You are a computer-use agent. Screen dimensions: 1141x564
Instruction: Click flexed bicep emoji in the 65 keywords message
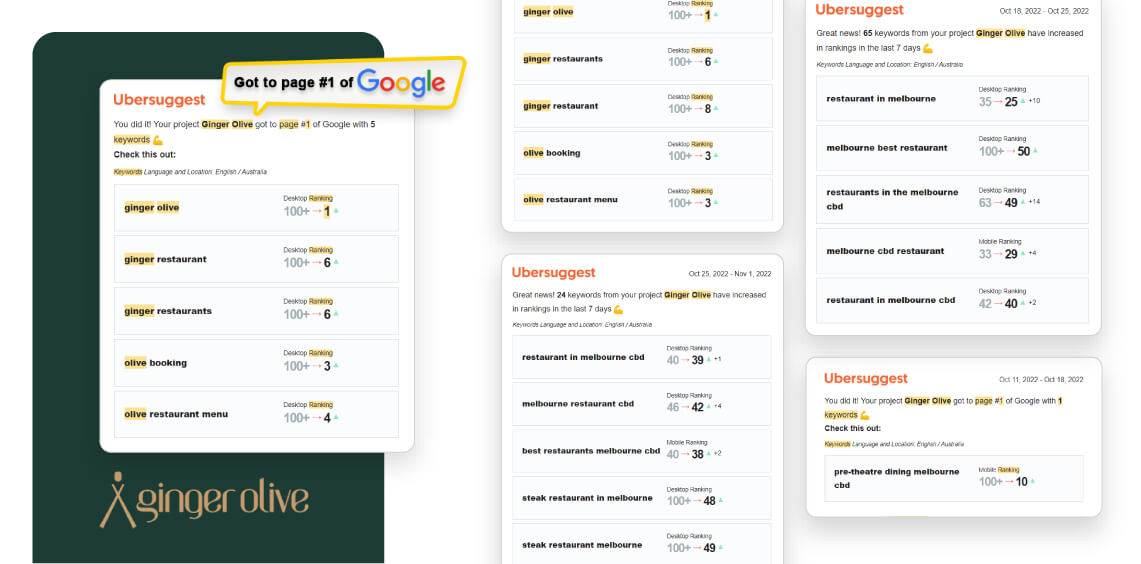tap(927, 48)
